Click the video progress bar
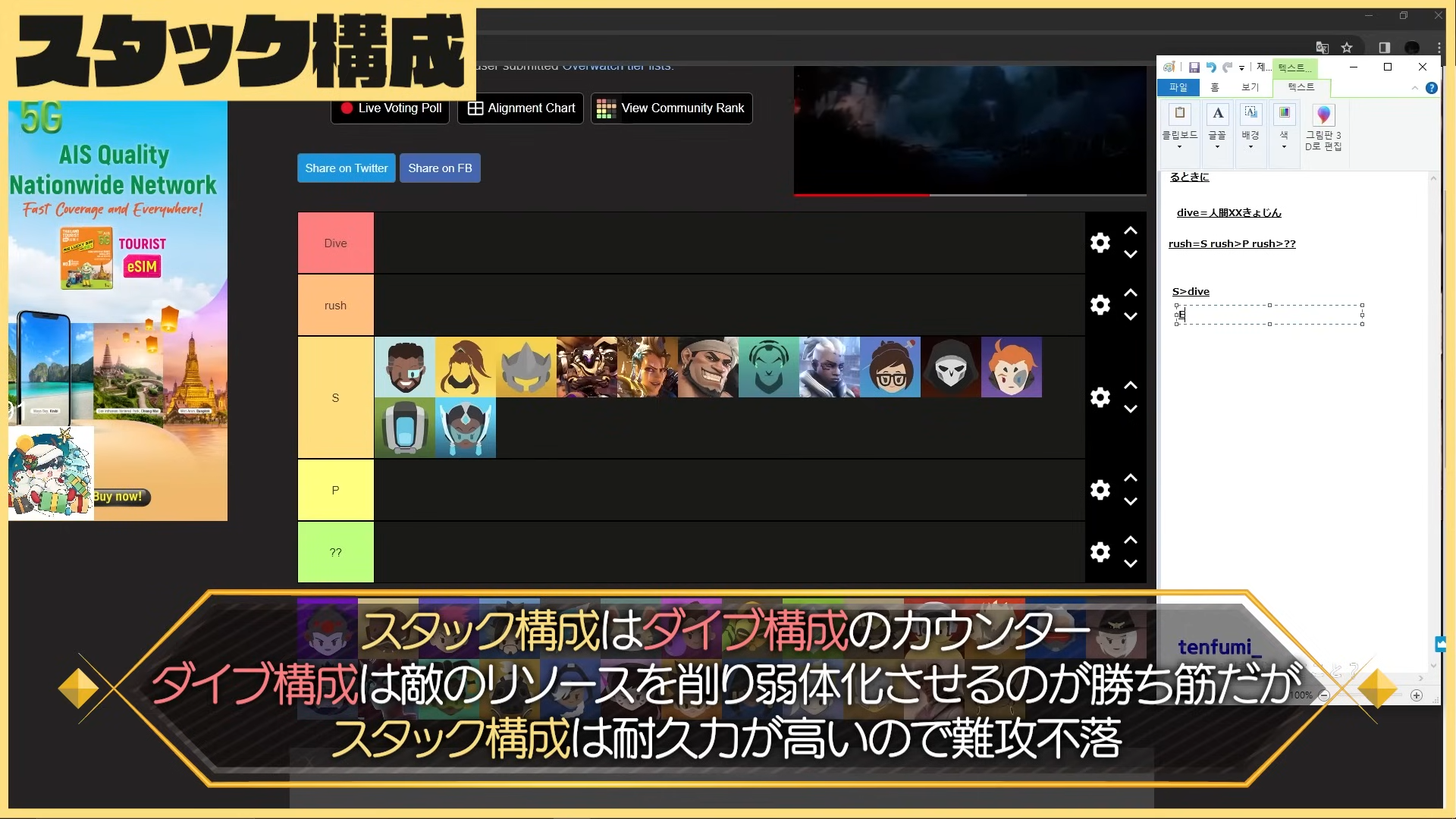The image size is (1456, 819). pyautogui.click(x=970, y=195)
